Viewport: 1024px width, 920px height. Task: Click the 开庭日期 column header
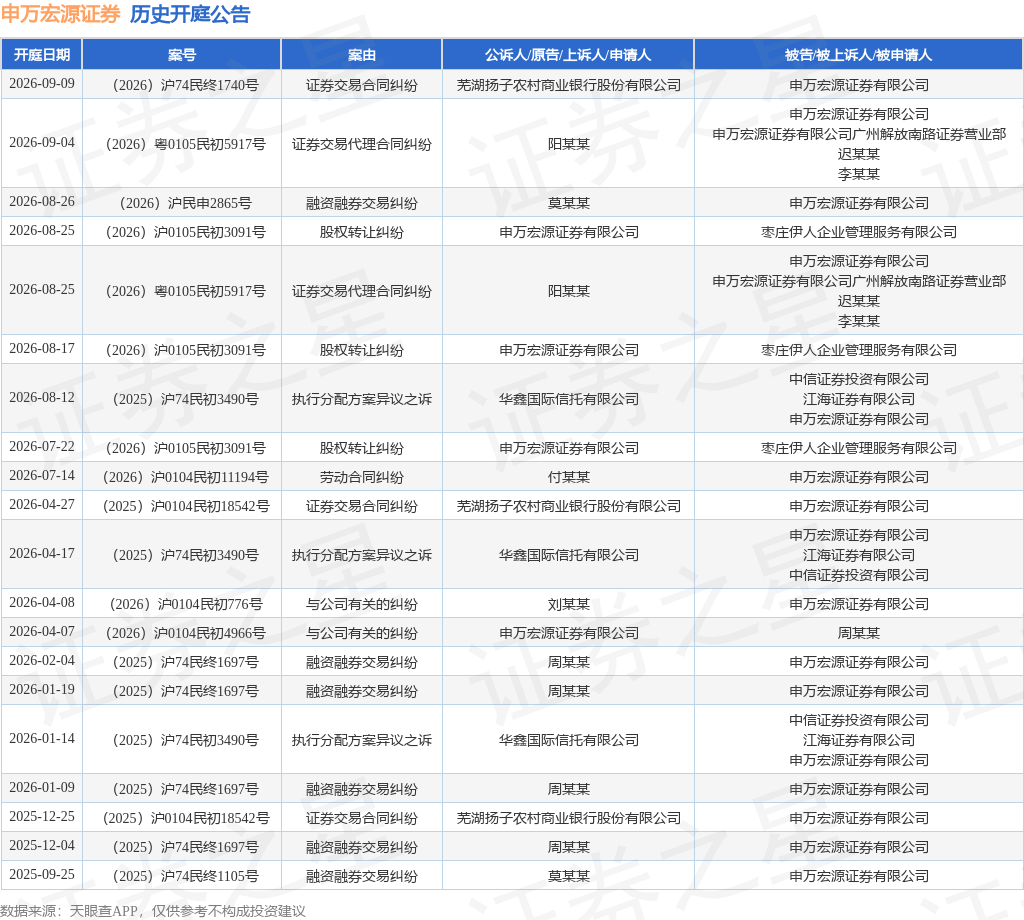42,55
